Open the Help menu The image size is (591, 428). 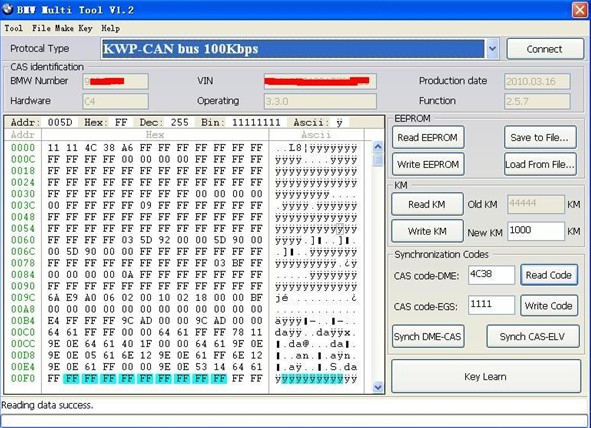tap(110, 28)
